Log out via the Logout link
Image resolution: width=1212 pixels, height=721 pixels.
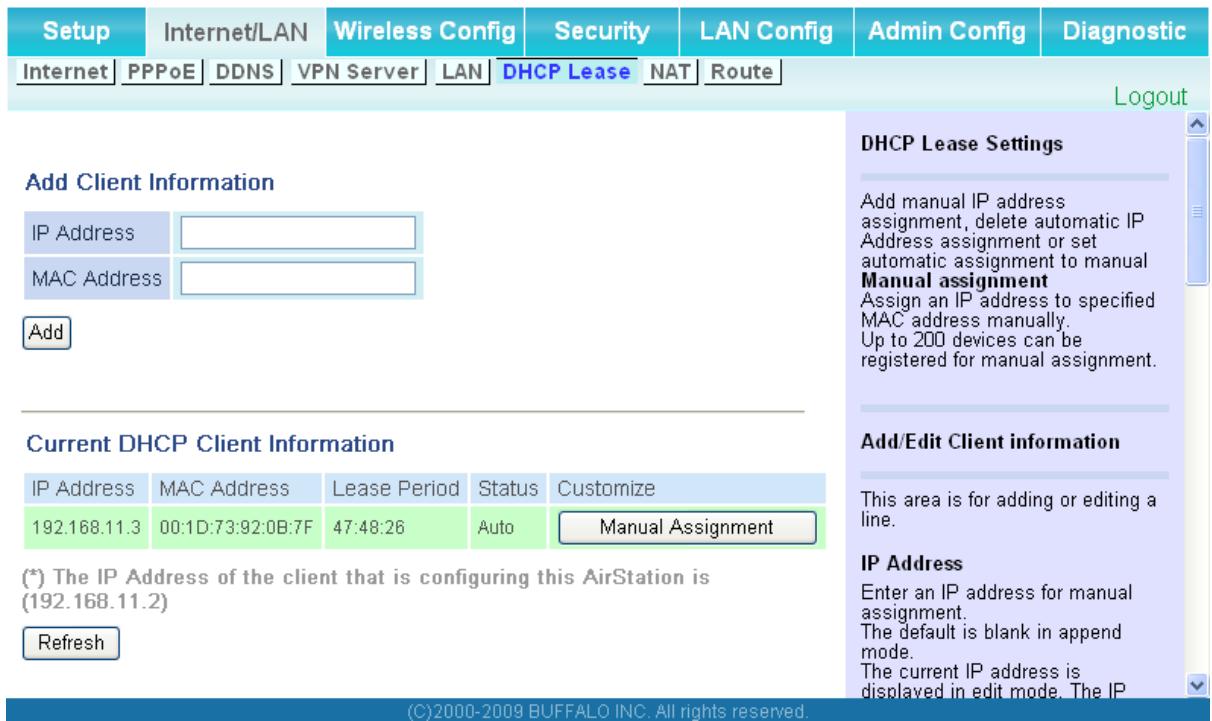point(1152,97)
